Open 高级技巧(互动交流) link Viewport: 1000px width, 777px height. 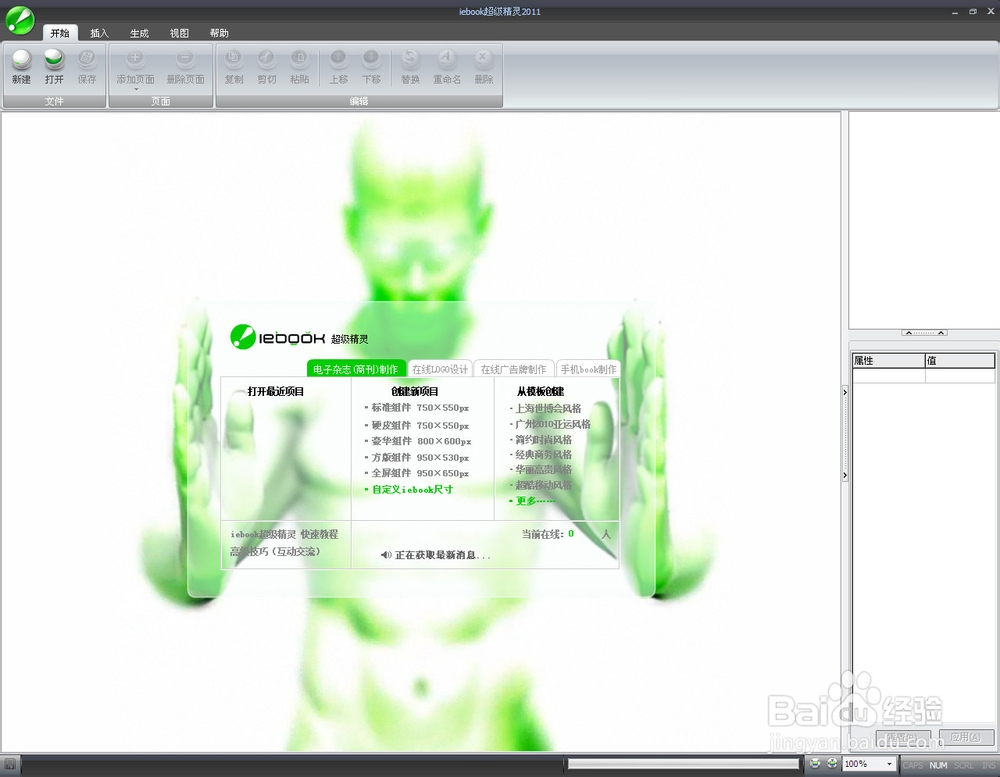pyautogui.click(x=275, y=551)
